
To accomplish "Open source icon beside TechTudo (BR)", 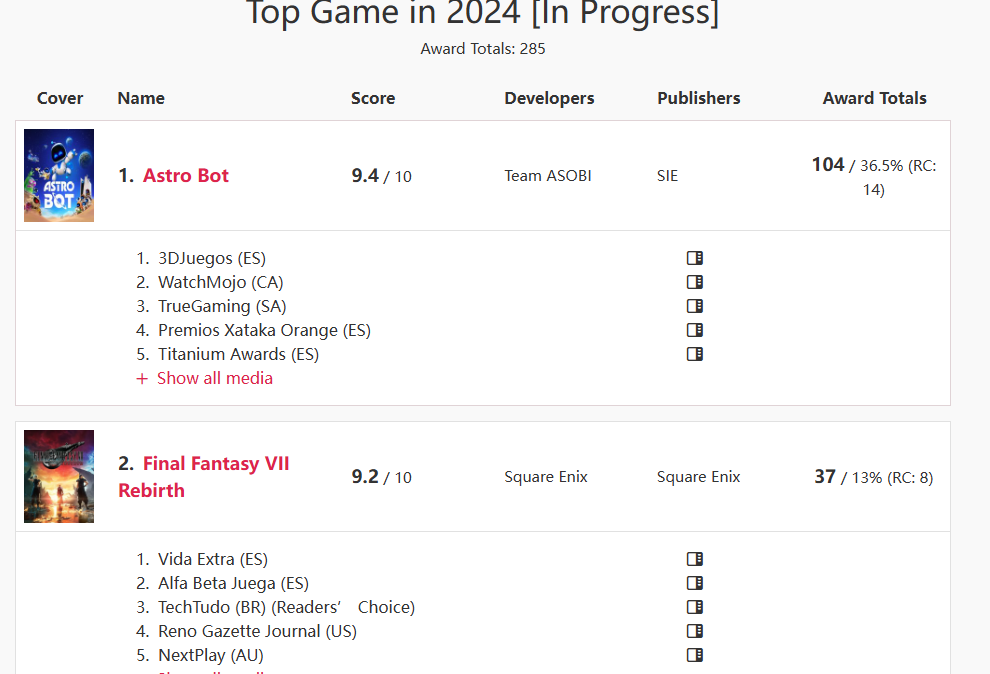I will click(x=695, y=607).
